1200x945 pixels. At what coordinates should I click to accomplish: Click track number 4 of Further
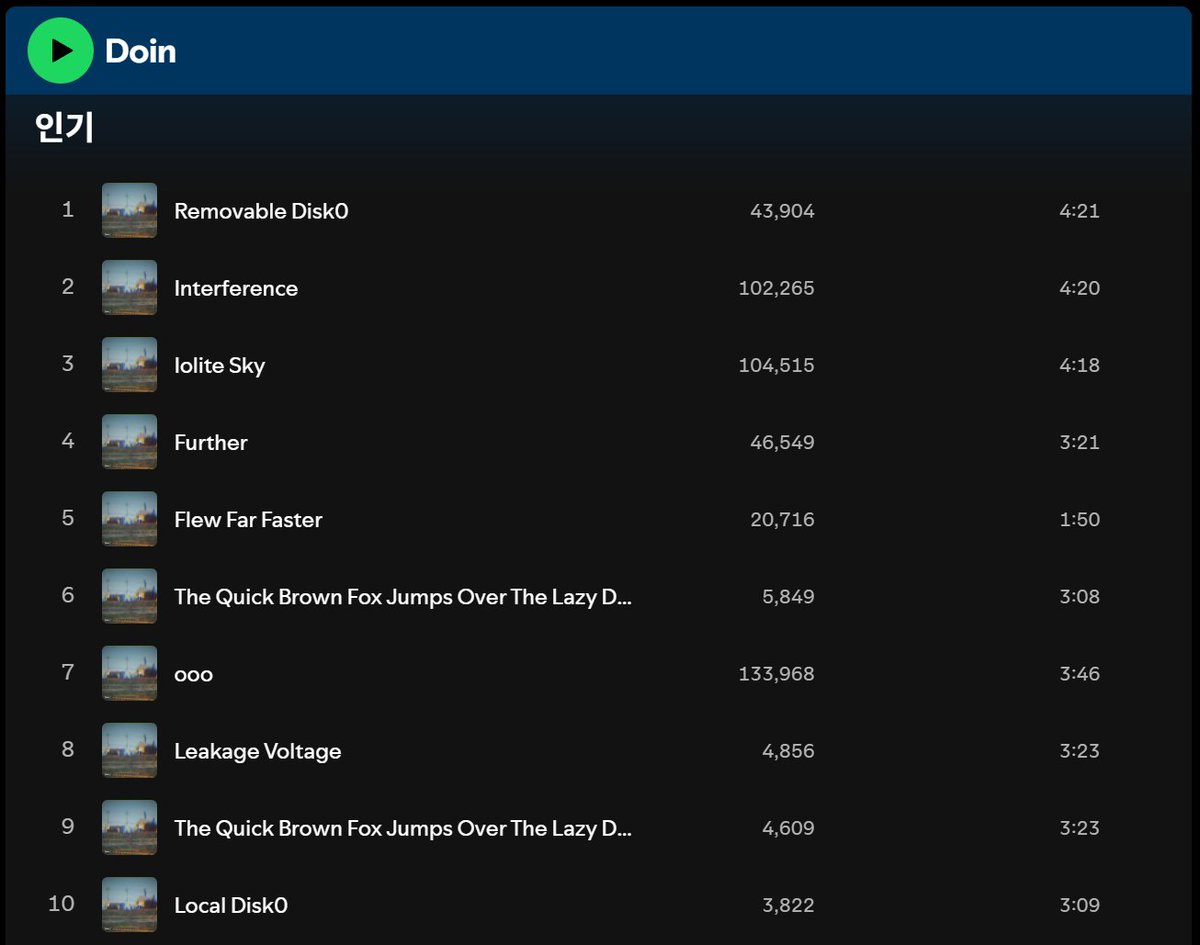[x=68, y=441]
